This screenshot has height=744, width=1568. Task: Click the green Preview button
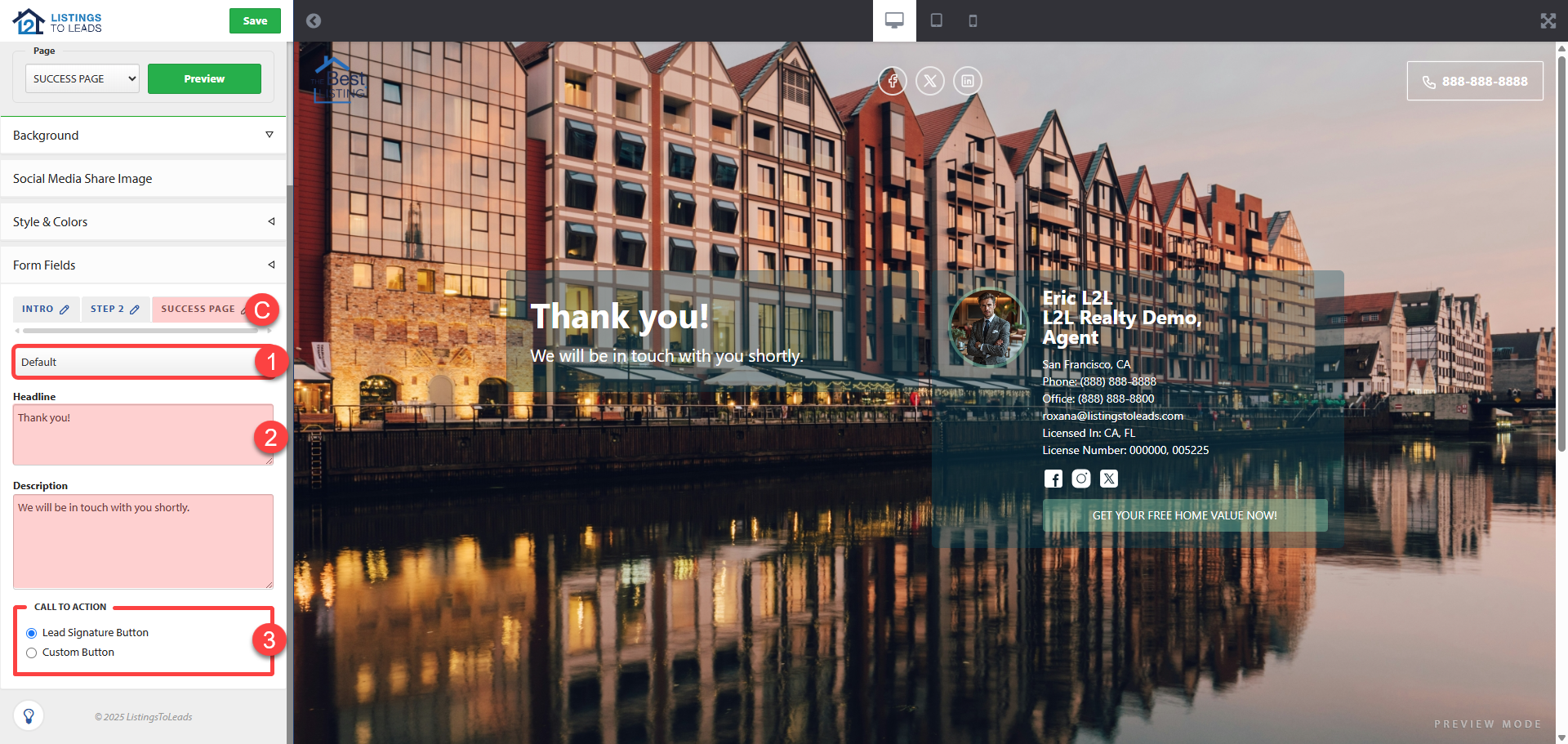[x=204, y=78]
